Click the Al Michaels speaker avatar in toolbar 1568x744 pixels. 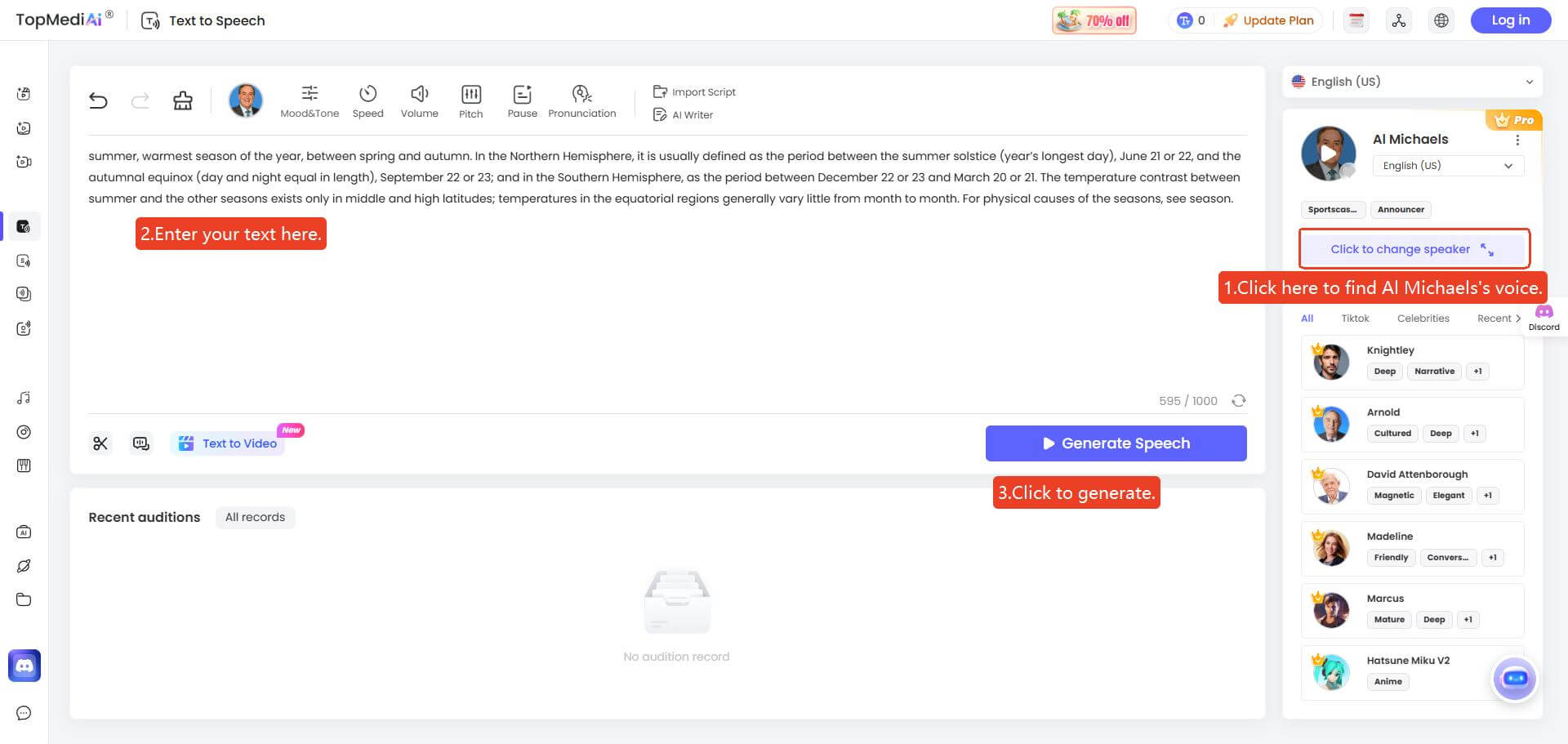246,100
